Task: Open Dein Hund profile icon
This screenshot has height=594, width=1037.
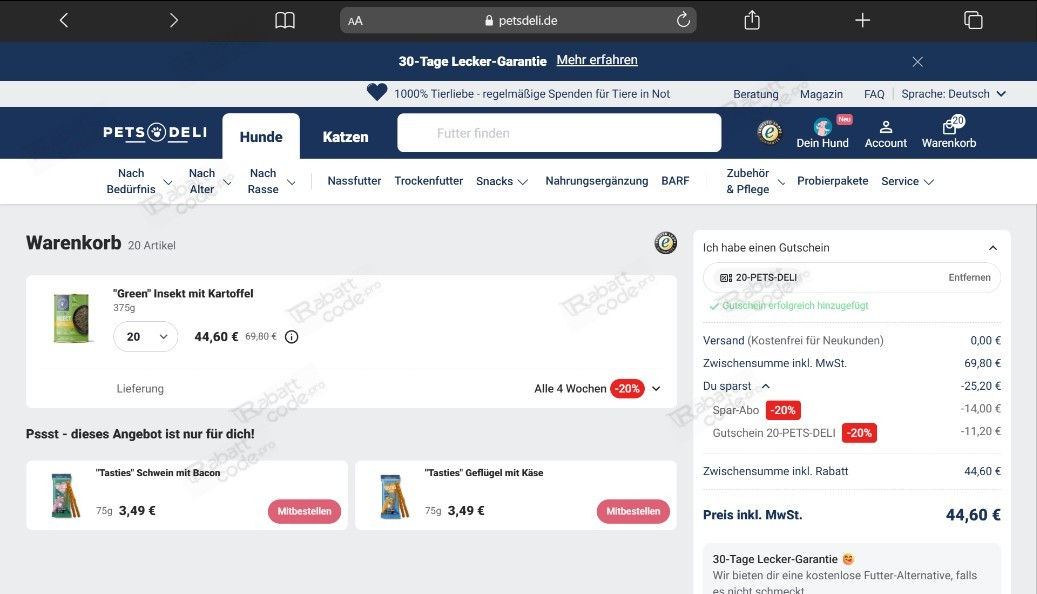Action: [822, 133]
